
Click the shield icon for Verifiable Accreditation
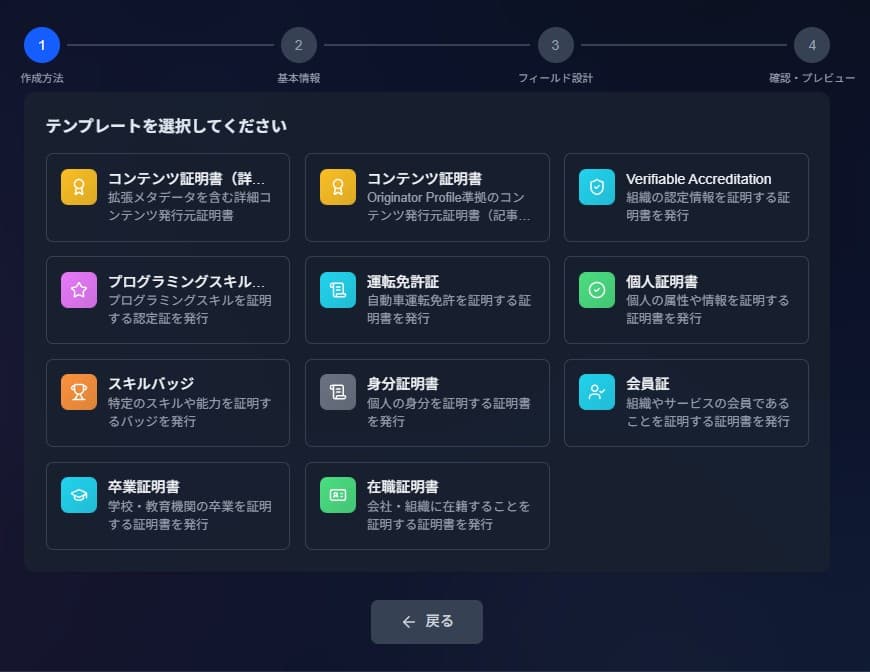596,186
